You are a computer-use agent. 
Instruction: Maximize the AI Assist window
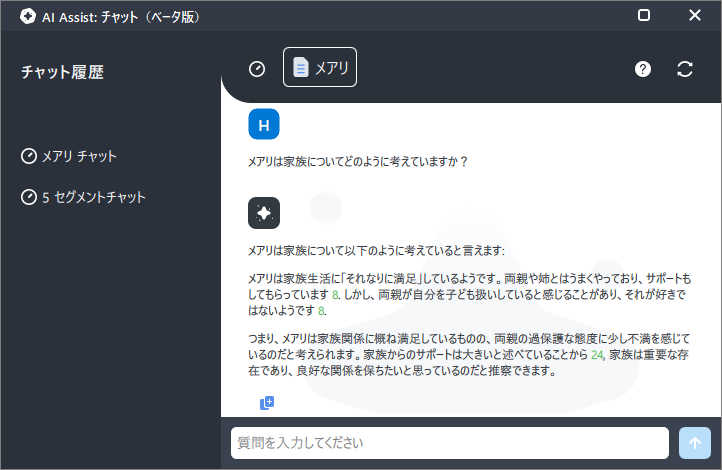click(x=644, y=15)
